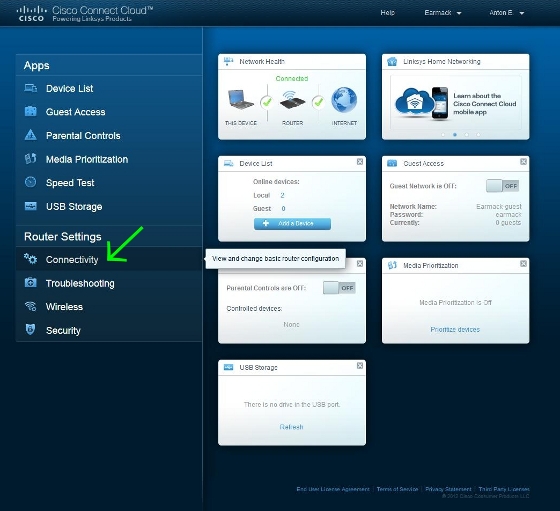
Task: Click the Add a Device button
Action: tap(292, 224)
